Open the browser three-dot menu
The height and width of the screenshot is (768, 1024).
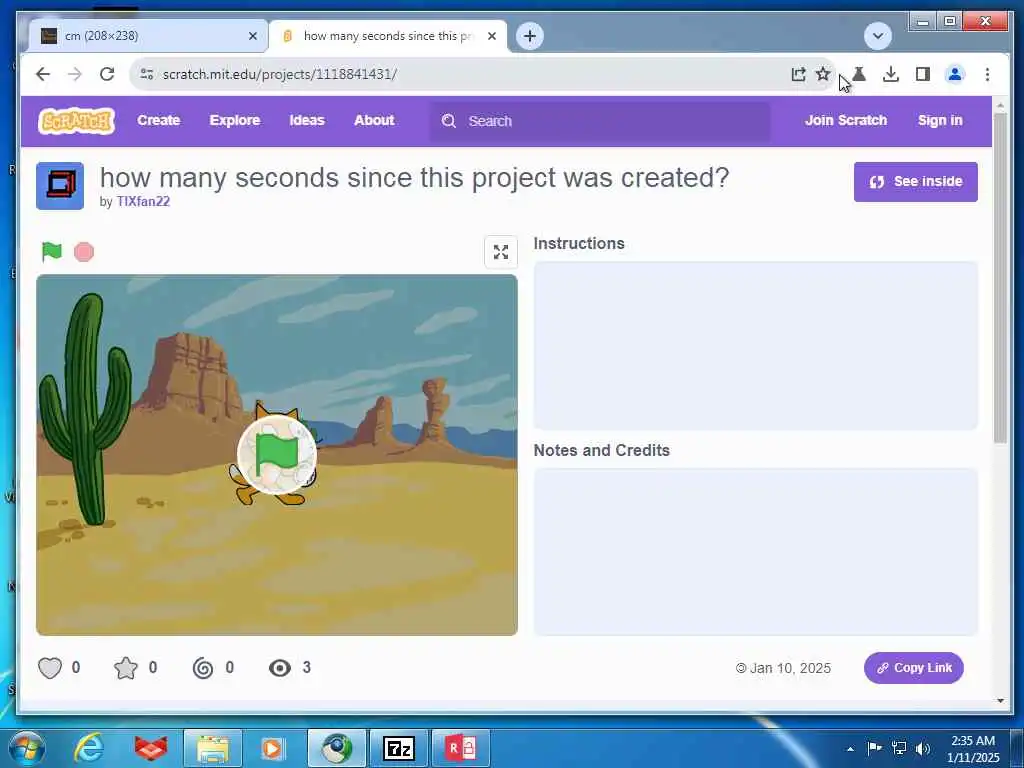tap(987, 74)
